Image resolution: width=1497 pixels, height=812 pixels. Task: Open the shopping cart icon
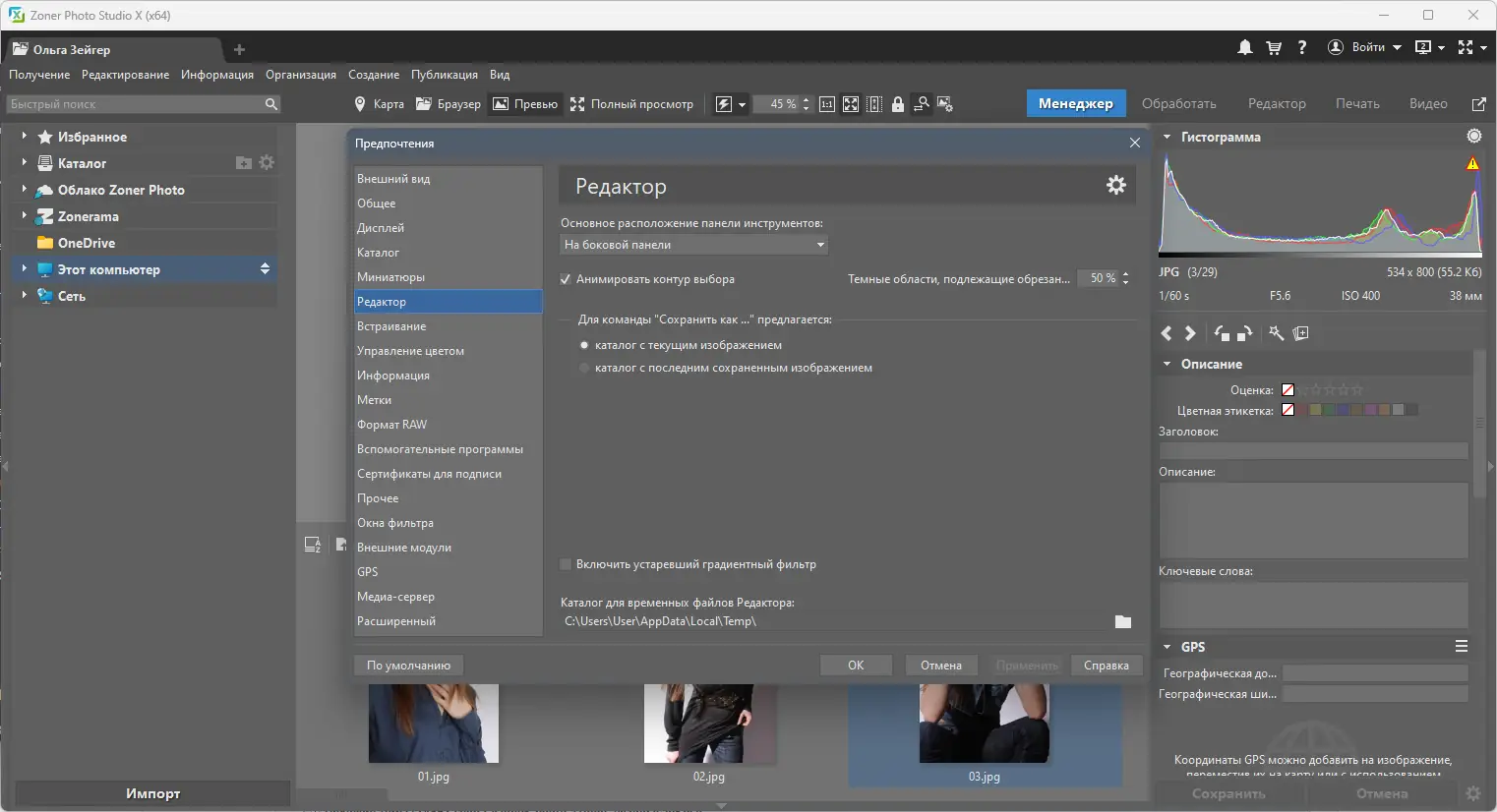click(1274, 47)
